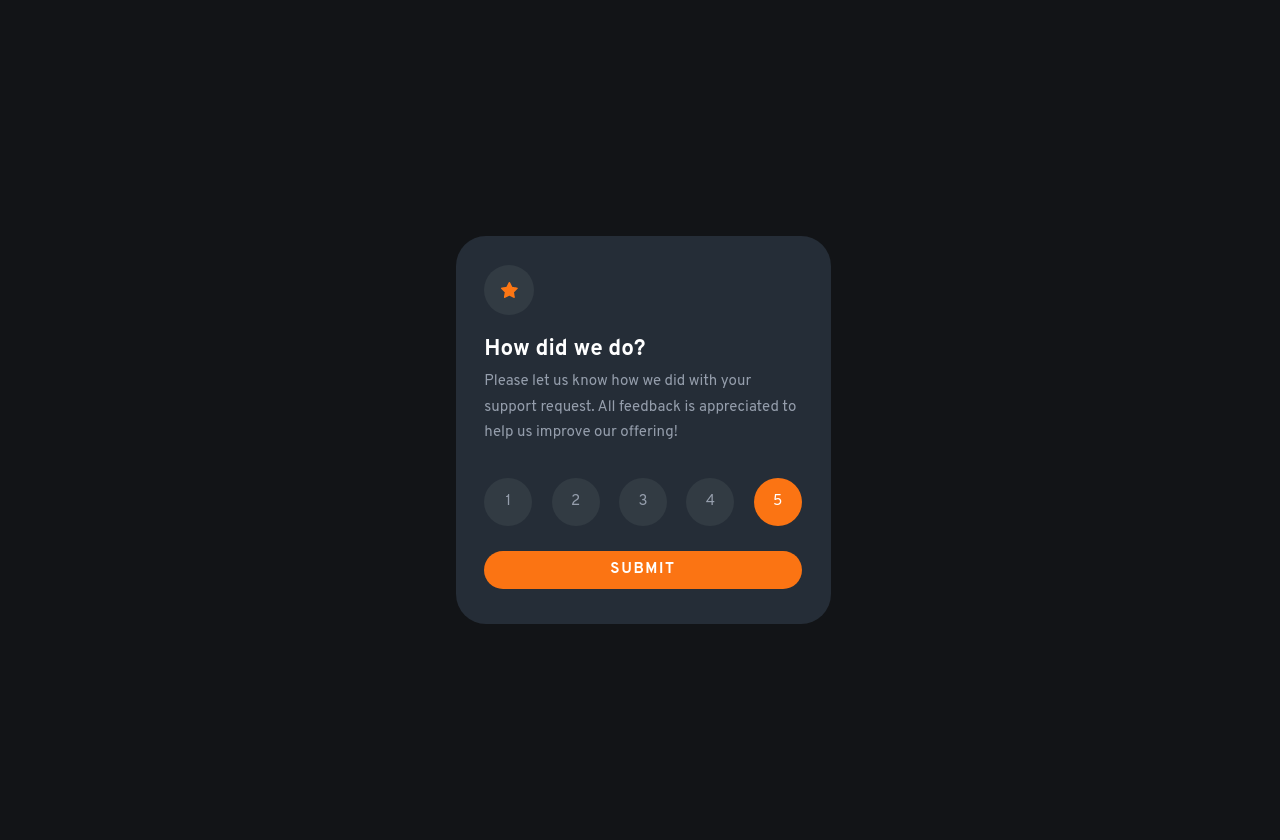
Task: Click the "How did we do?" heading
Action: (565, 348)
